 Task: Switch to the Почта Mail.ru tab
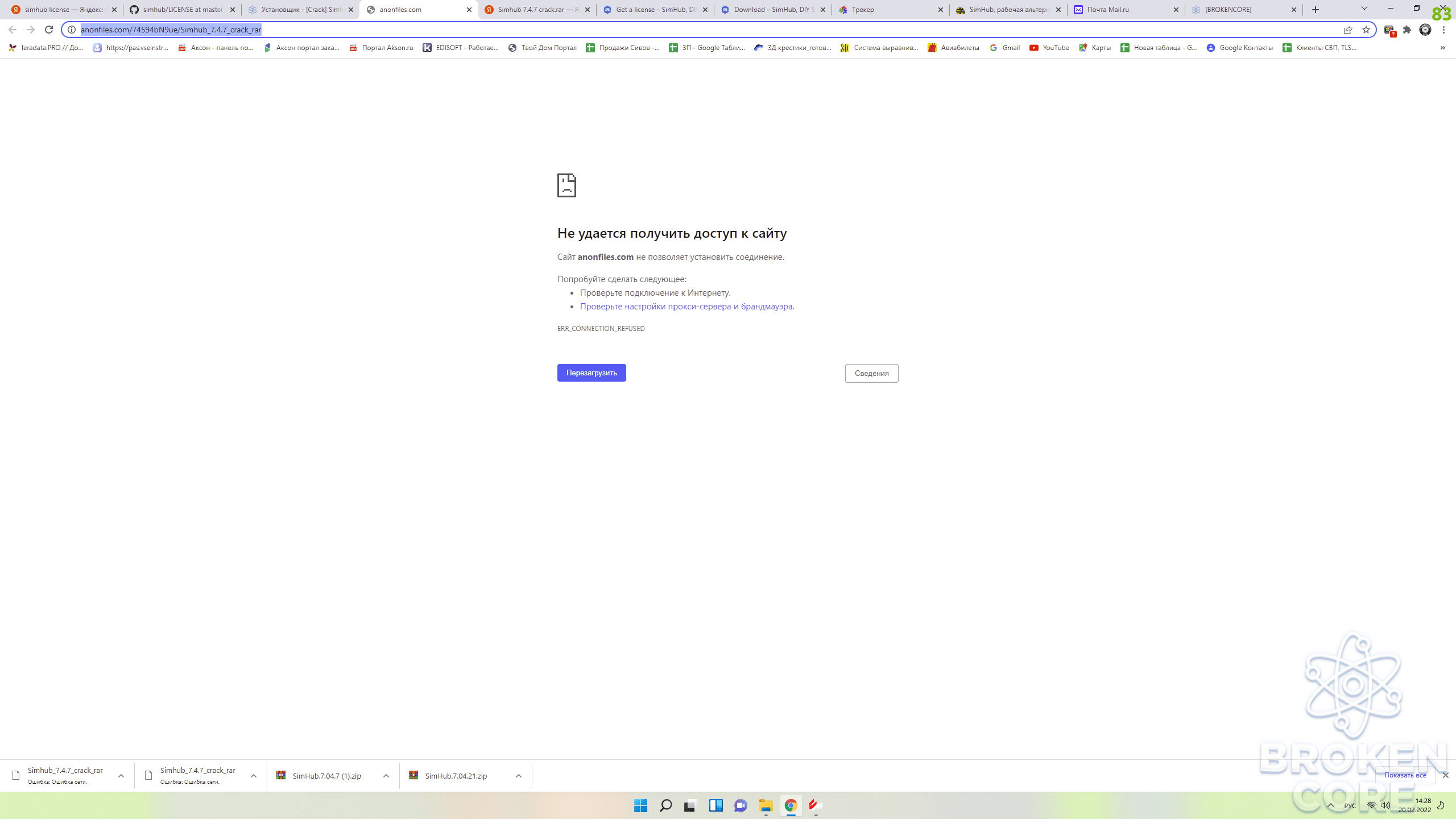point(1126,10)
